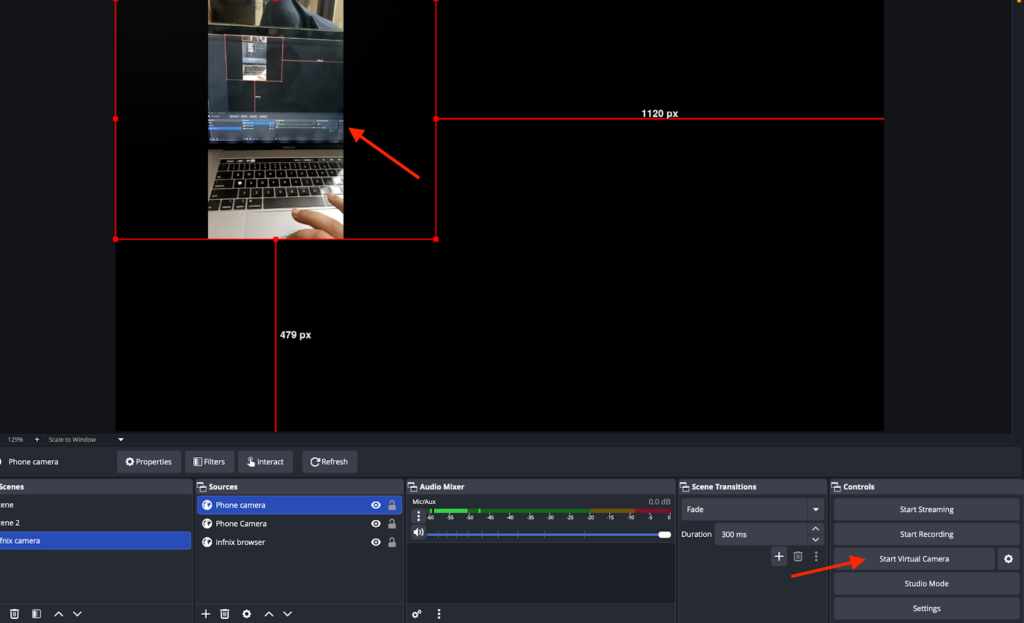Image resolution: width=1024 pixels, height=623 pixels.
Task: Click Start Virtual Camera button
Action: (914, 559)
